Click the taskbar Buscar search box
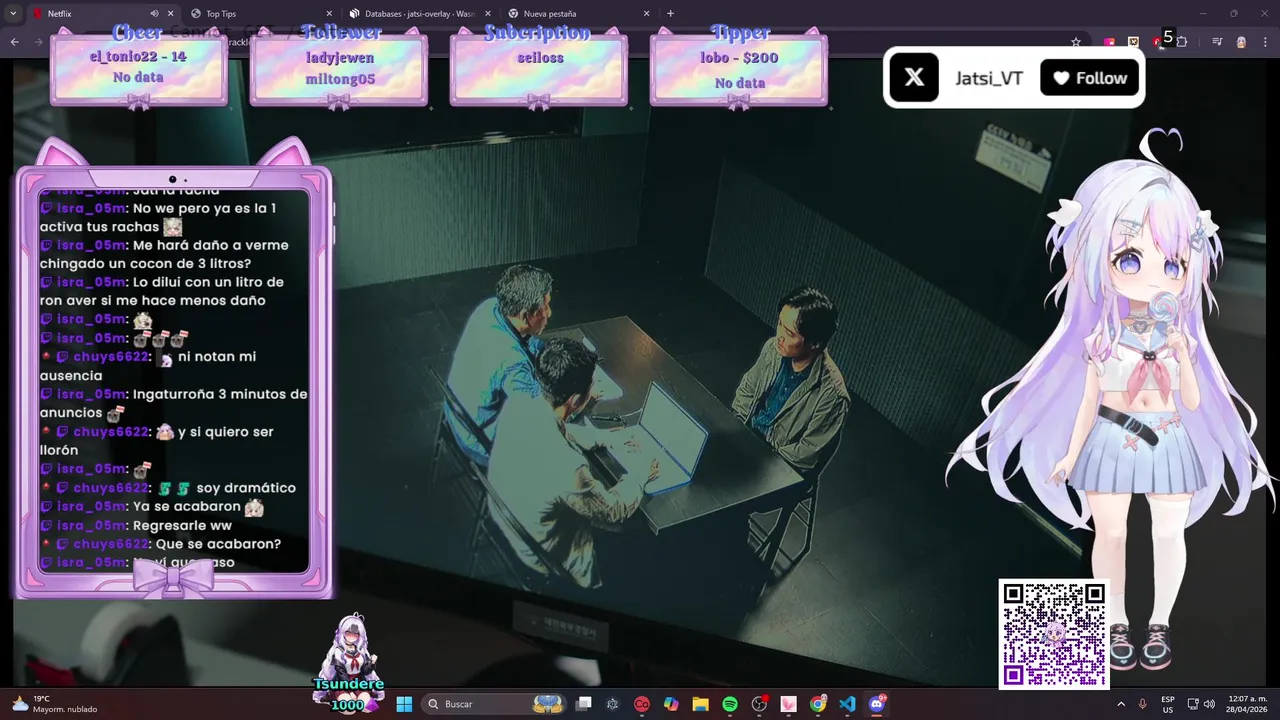 tap(494, 704)
